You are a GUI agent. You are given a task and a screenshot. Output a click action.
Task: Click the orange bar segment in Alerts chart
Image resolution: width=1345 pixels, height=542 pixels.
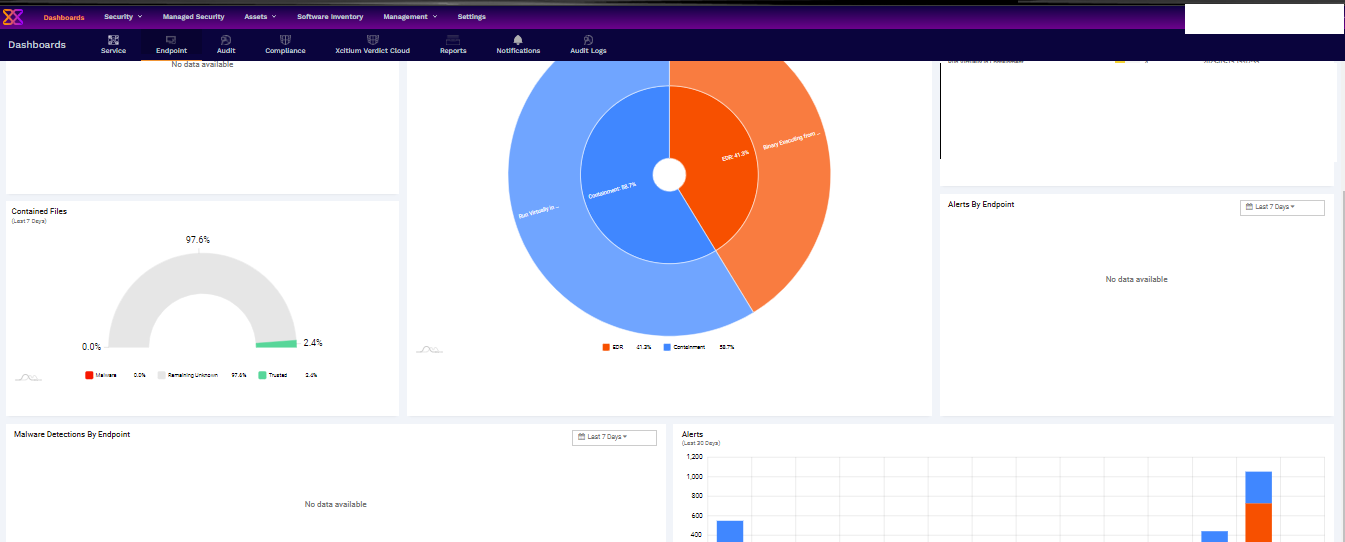[1258, 522]
